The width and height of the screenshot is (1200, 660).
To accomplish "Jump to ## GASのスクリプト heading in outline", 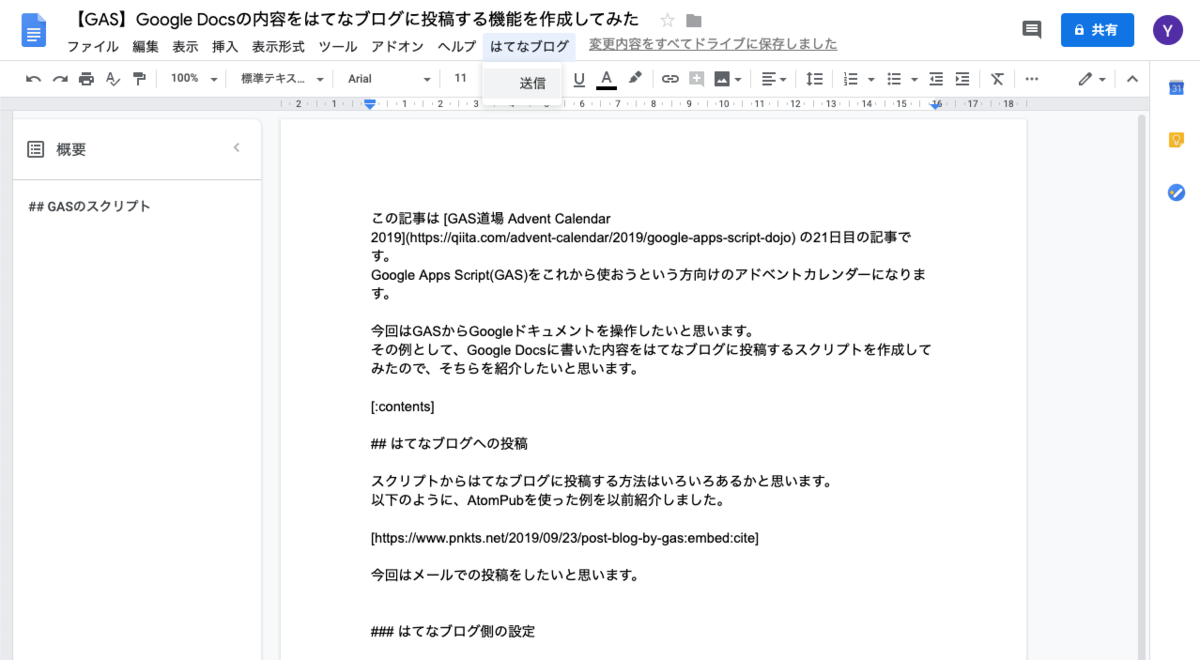I will (x=89, y=206).
